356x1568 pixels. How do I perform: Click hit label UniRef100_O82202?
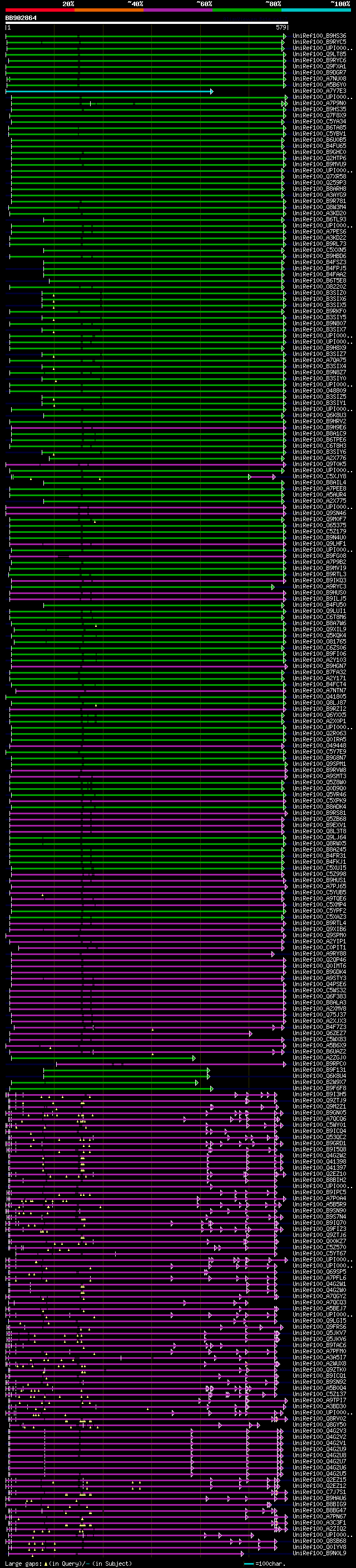coord(319,286)
